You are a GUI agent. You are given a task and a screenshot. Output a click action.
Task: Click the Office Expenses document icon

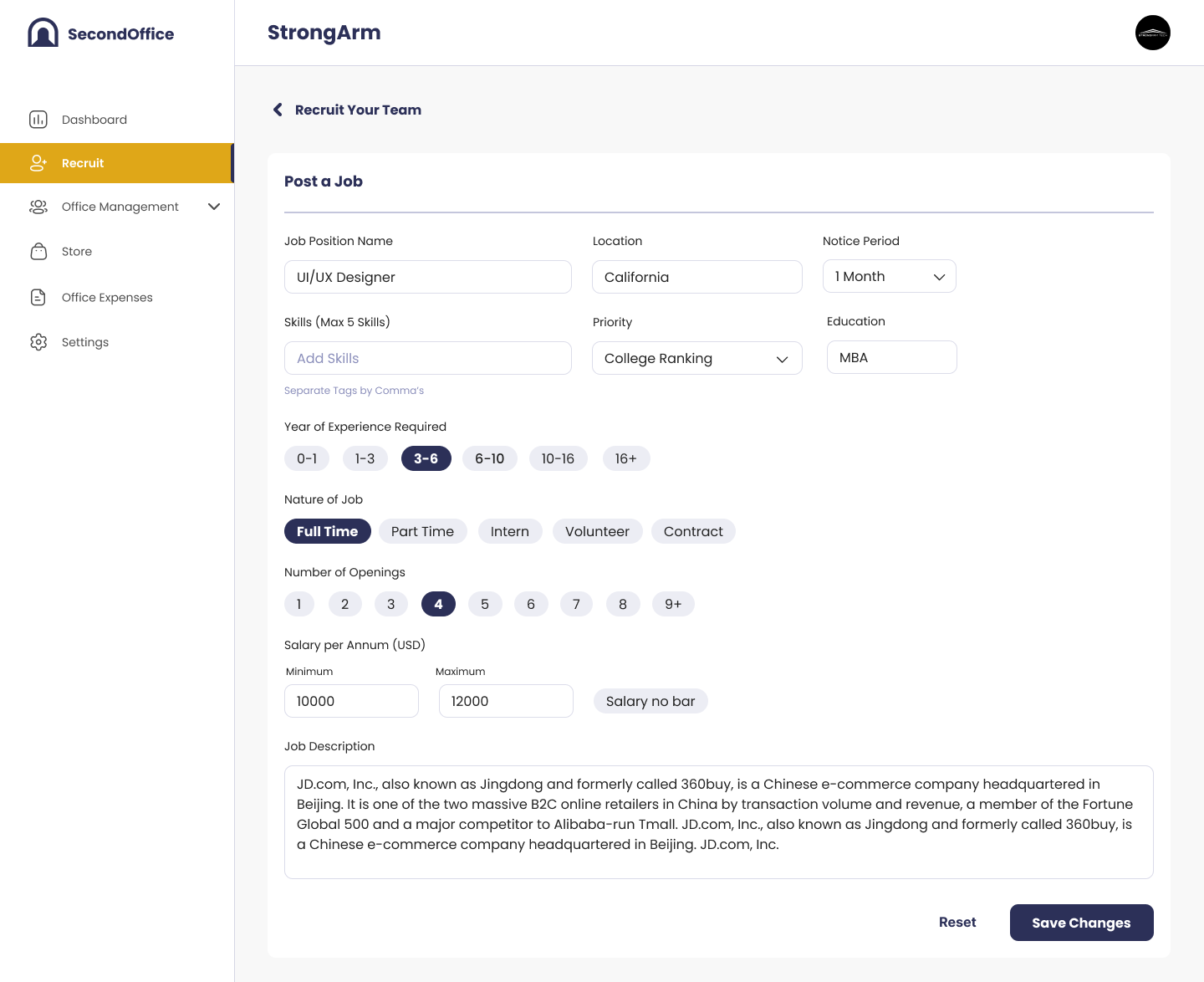point(38,297)
